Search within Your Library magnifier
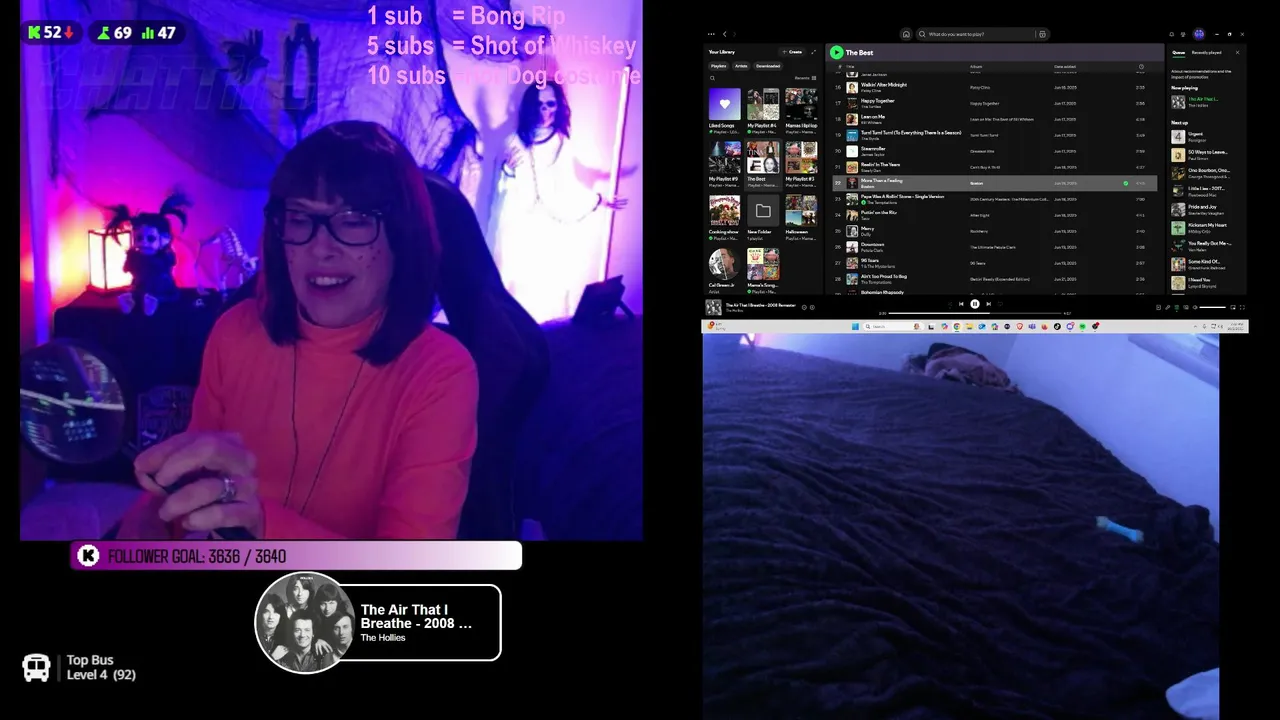Image resolution: width=1280 pixels, height=720 pixels. 712,78
